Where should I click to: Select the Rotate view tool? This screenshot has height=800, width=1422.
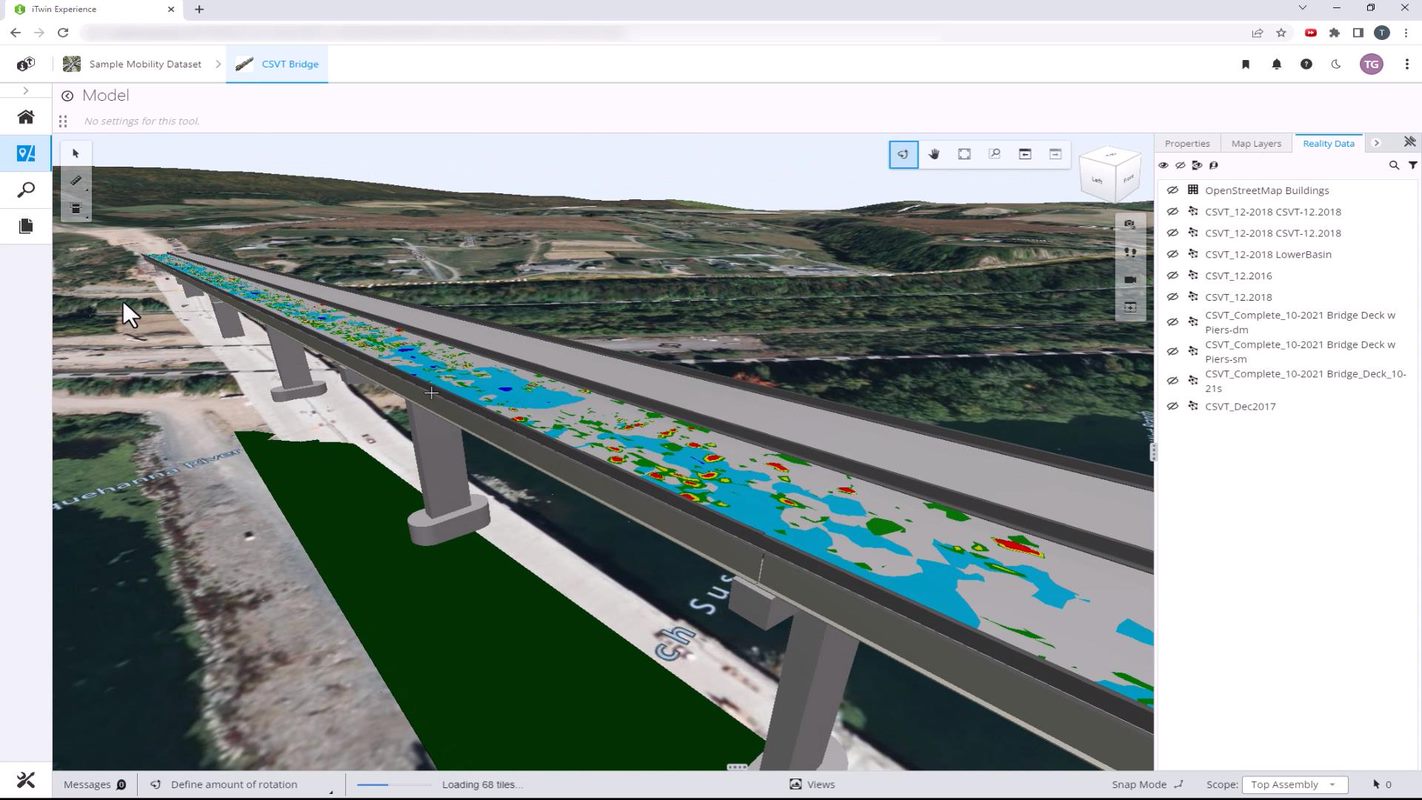point(903,154)
